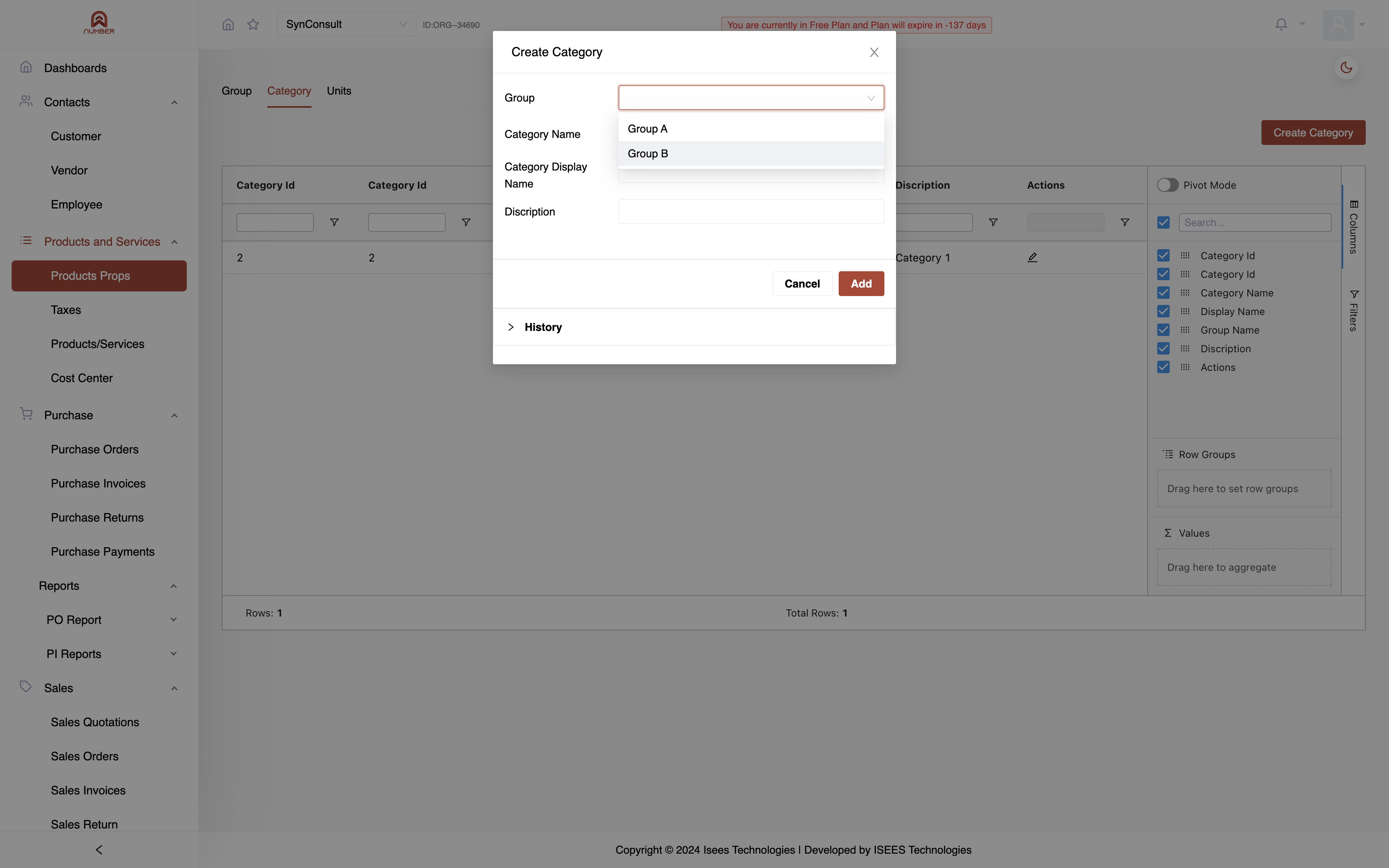The height and width of the screenshot is (868, 1389).
Task: Click the edit pencil icon in Actions column
Action: 1032,258
